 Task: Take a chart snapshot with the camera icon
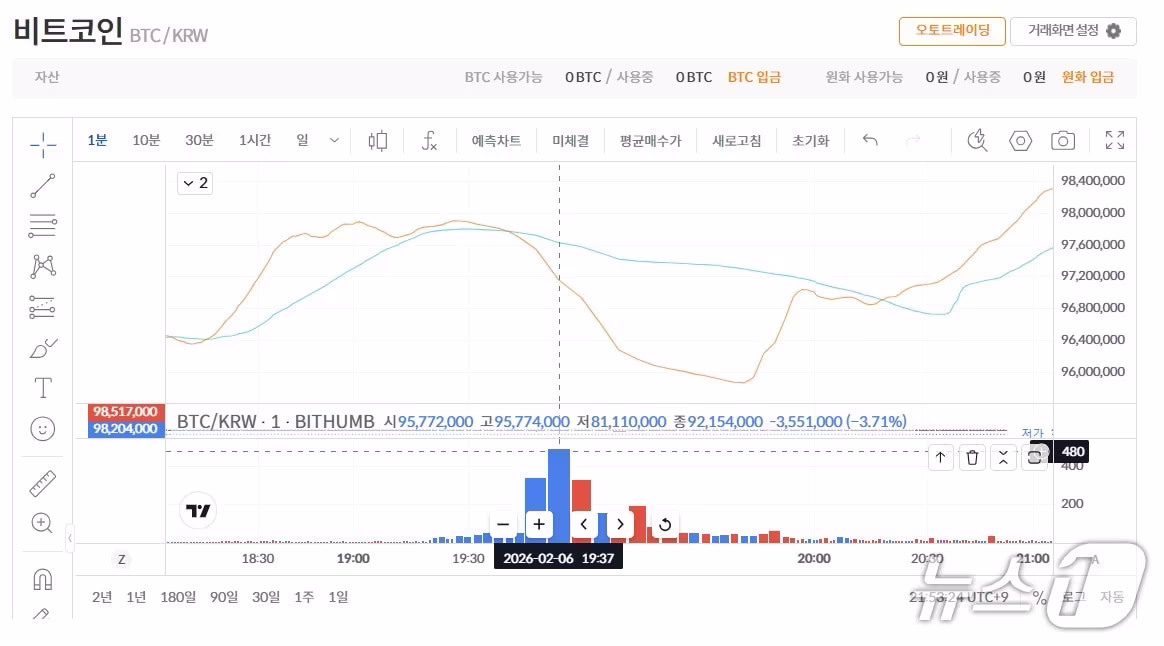1062,141
